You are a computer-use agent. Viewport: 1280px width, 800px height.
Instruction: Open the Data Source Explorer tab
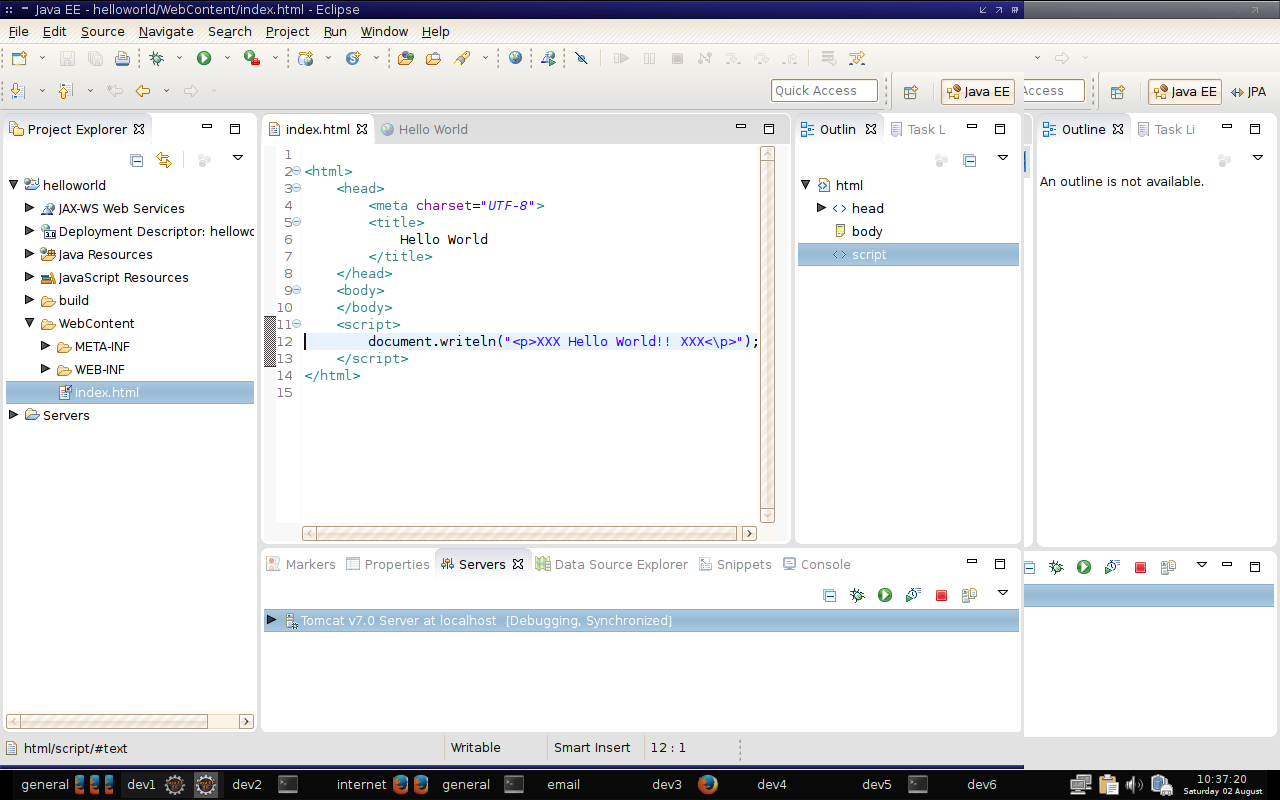[x=612, y=564]
